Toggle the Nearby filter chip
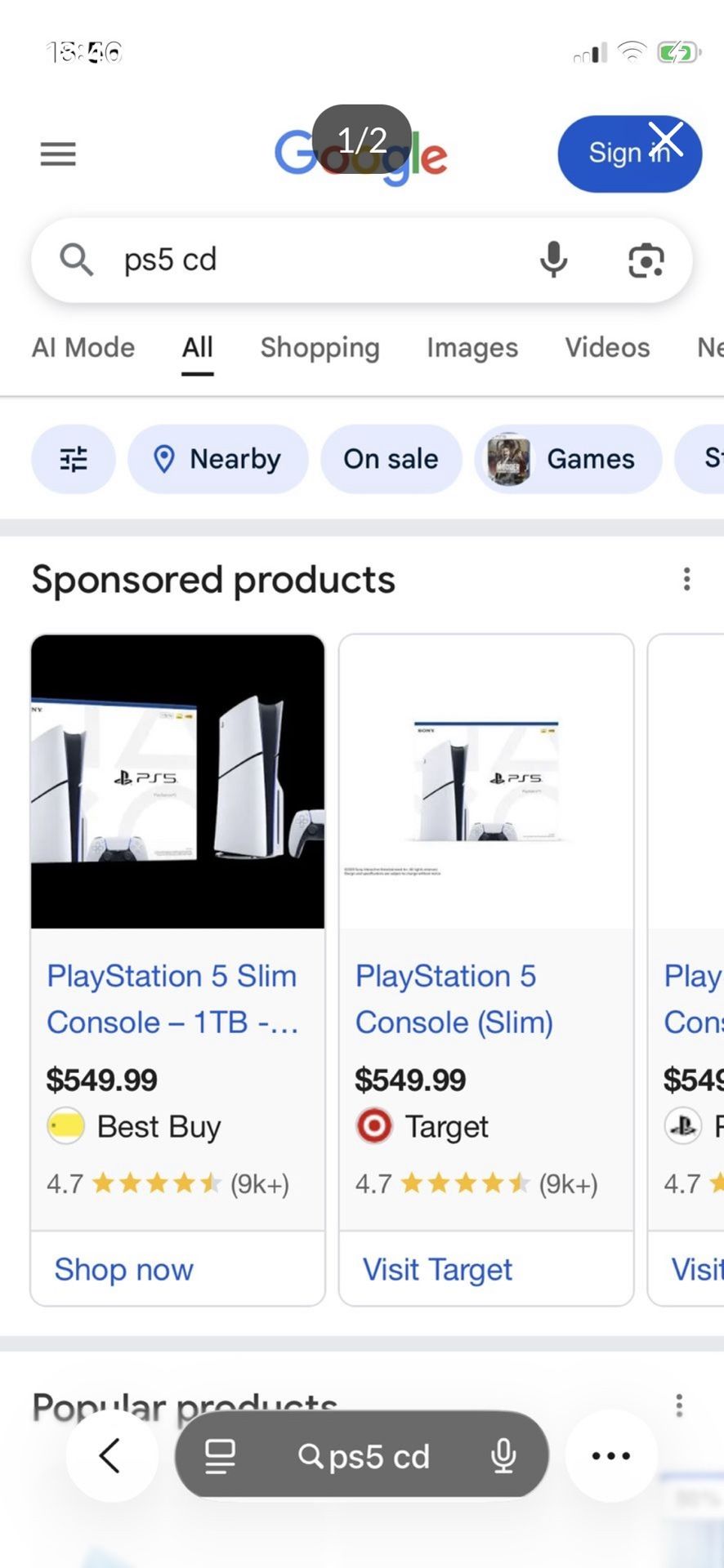Viewport: 724px width, 1568px height. [x=218, y=459]
